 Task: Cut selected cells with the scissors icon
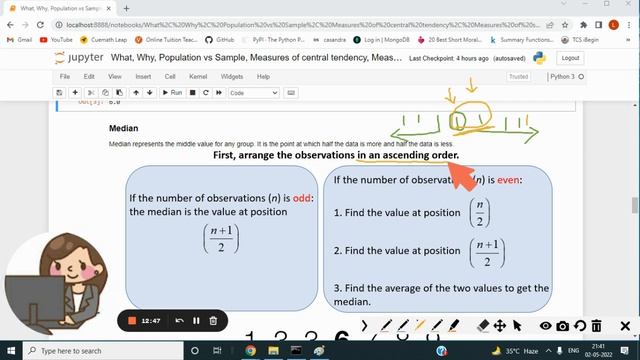click(x=91, y=93)
